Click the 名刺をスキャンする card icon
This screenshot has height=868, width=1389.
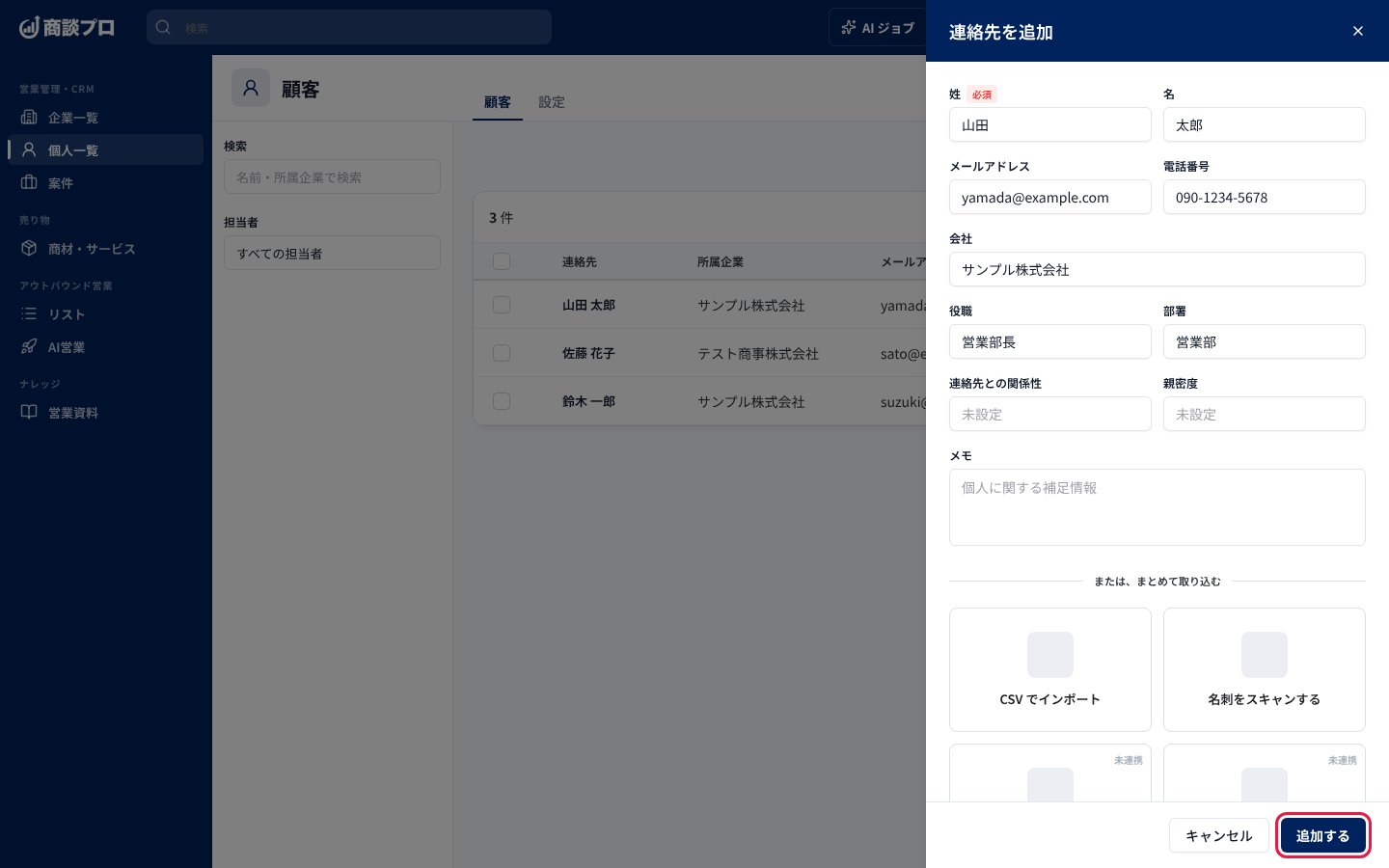click(1265, 655)
